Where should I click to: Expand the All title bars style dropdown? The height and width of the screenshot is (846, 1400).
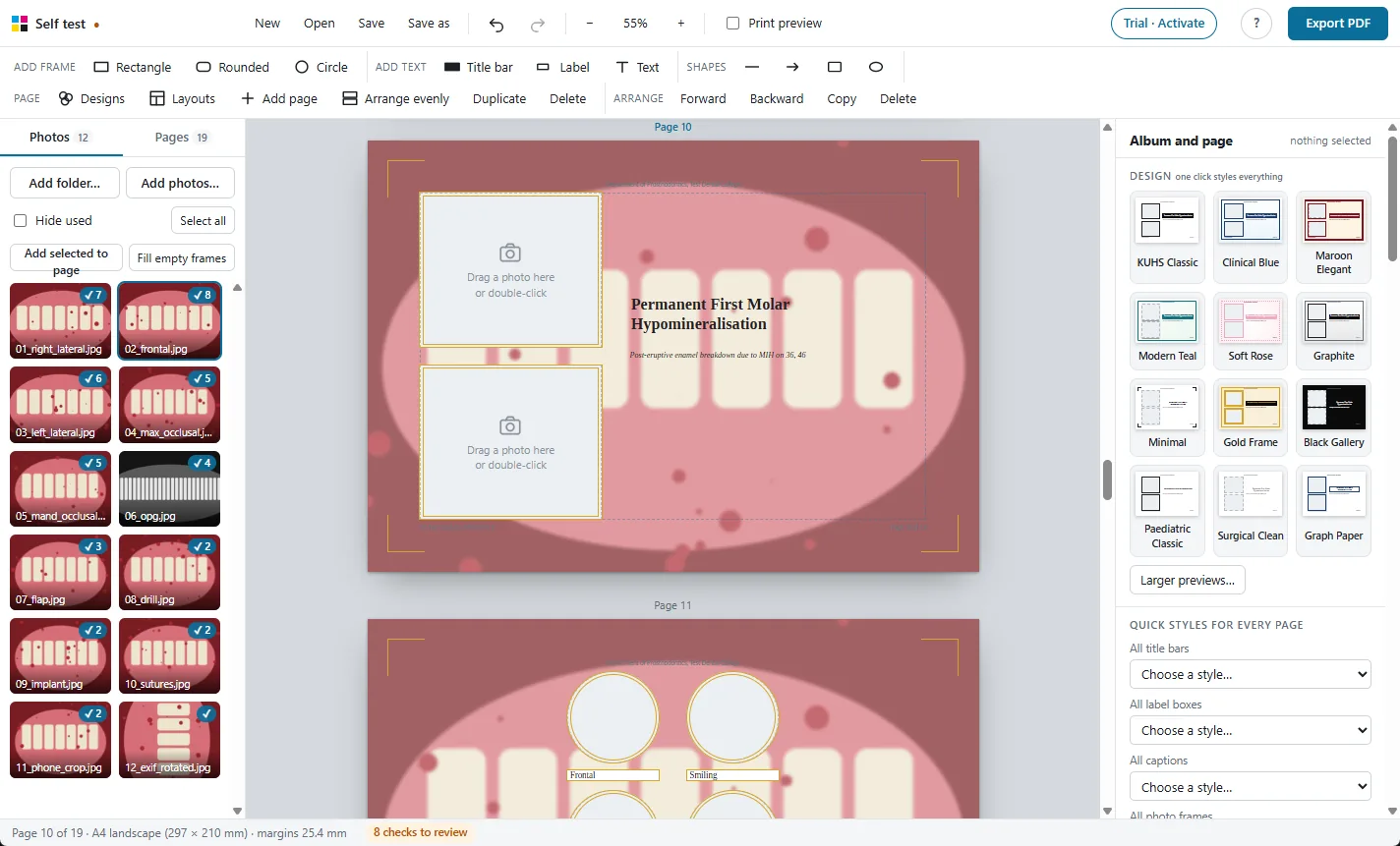coord(1250,674)
